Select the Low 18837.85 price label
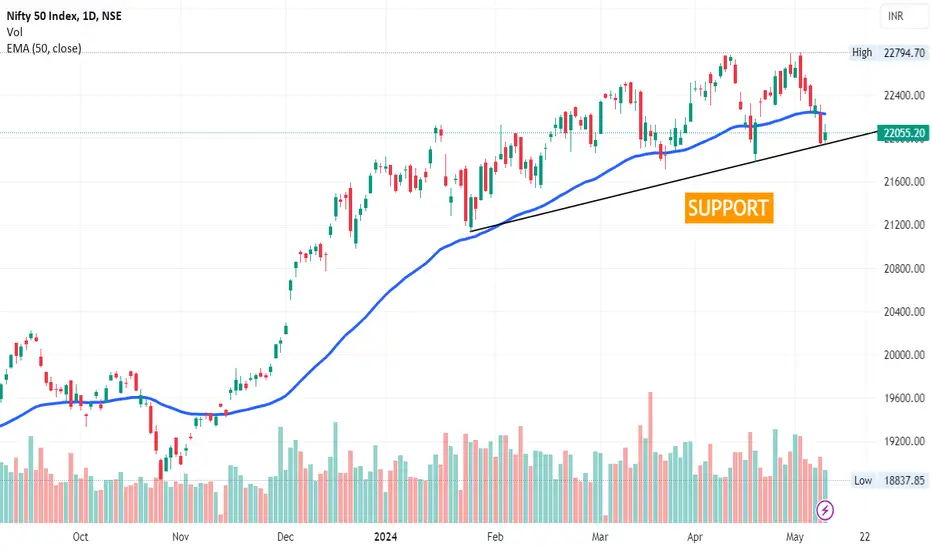Screen dimensions: 932x550 click(889, 480)
